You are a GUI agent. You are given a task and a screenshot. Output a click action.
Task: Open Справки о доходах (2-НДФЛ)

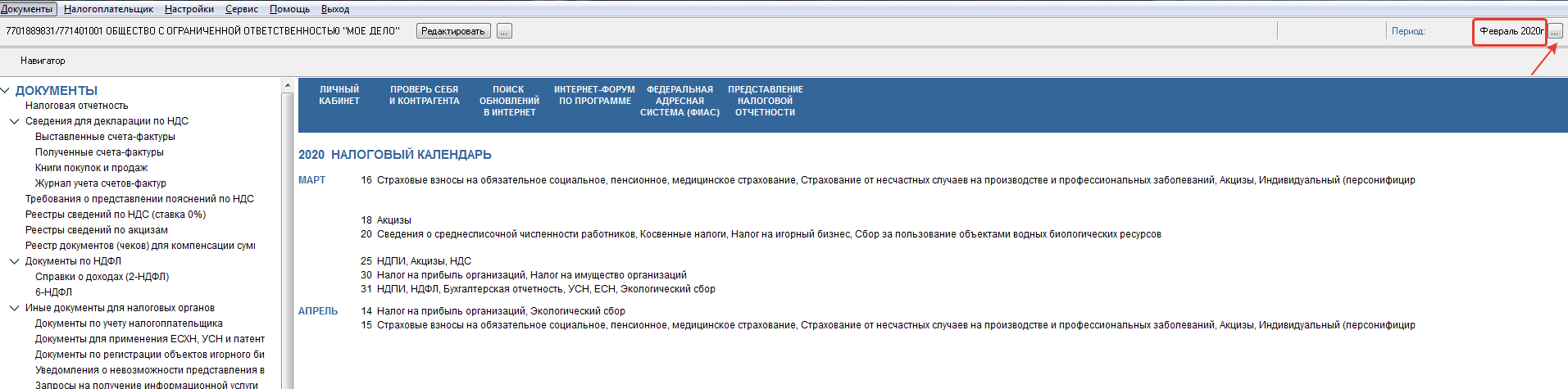tap(102, 277)
